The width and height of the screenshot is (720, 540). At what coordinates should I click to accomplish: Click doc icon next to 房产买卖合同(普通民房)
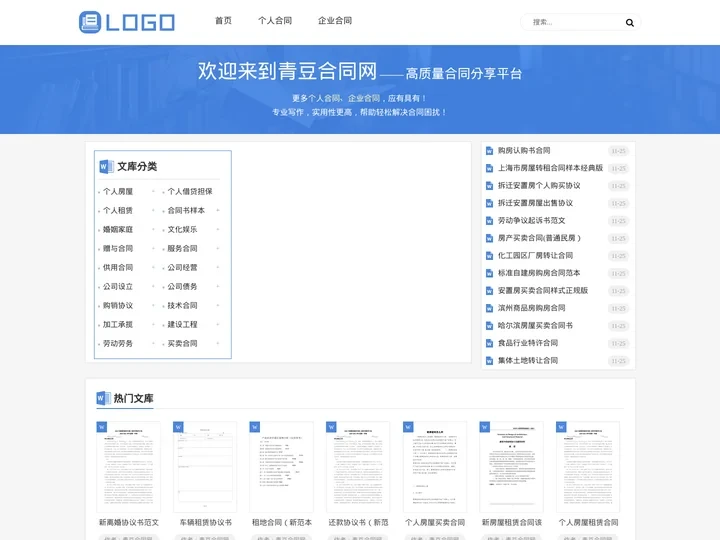coord(489,238)
